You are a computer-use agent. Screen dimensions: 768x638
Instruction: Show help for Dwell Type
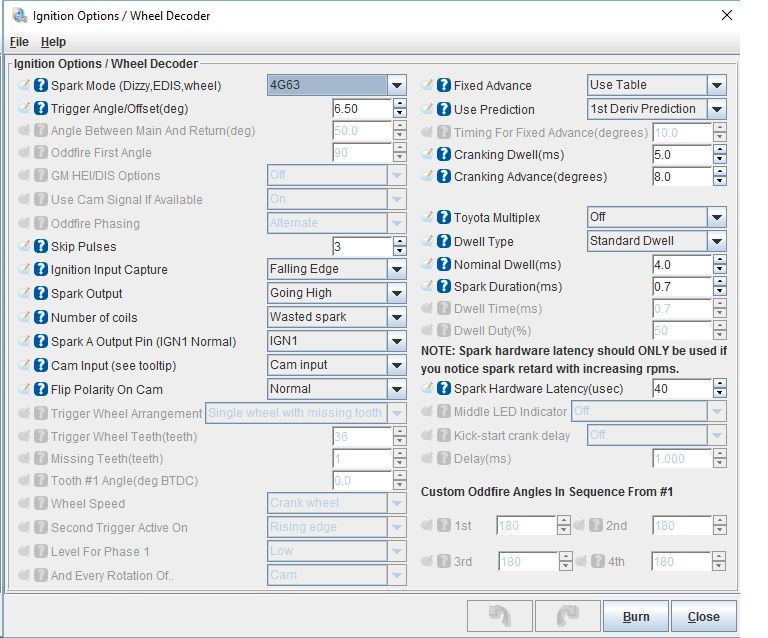(444, 241)
